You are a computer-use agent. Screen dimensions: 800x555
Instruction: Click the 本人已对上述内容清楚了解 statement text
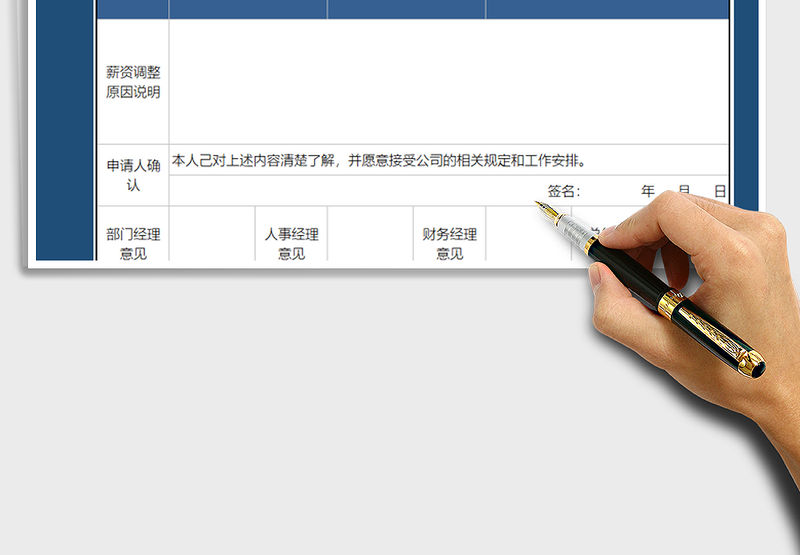pos(378,160)
